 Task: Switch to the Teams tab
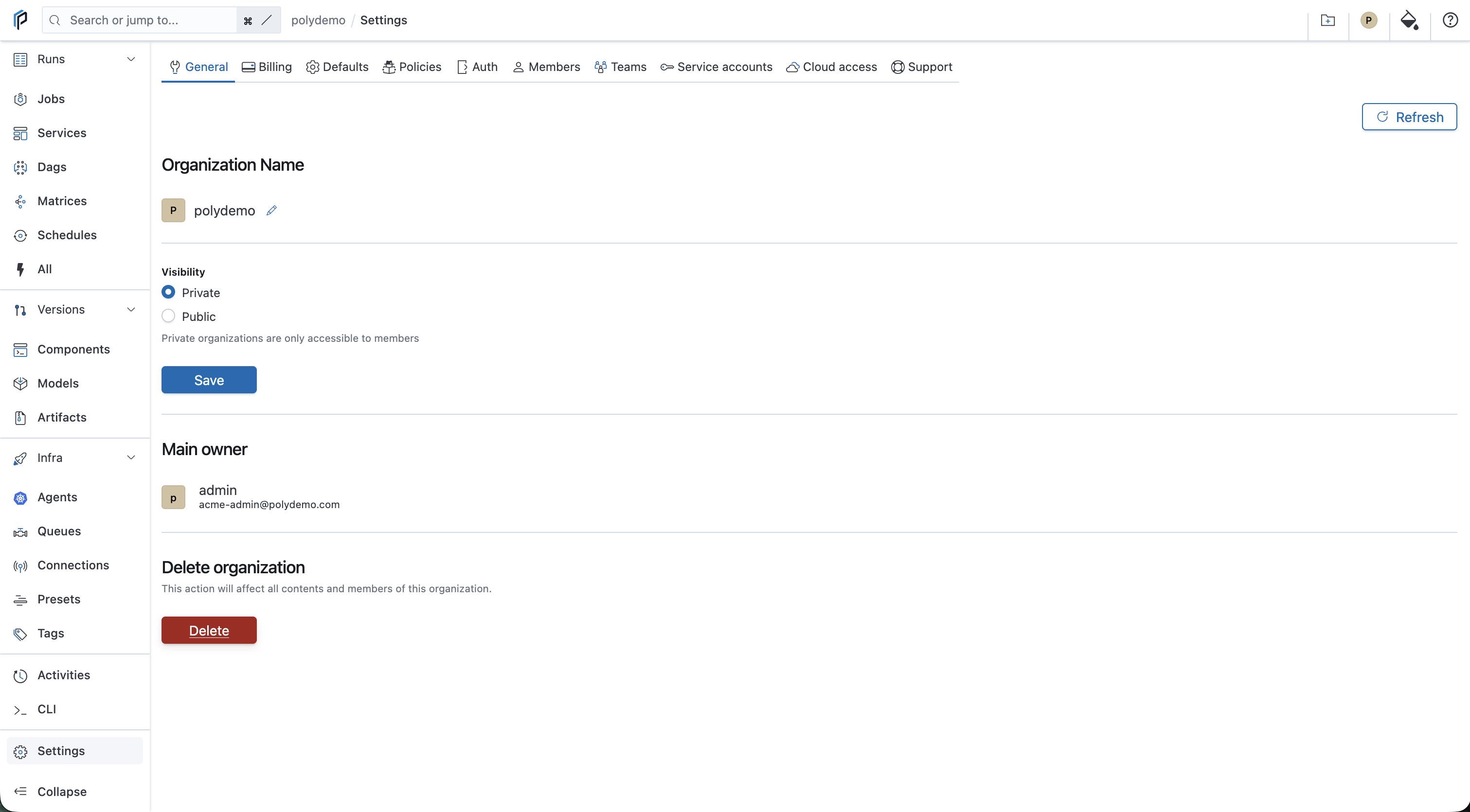pos(620,67)
